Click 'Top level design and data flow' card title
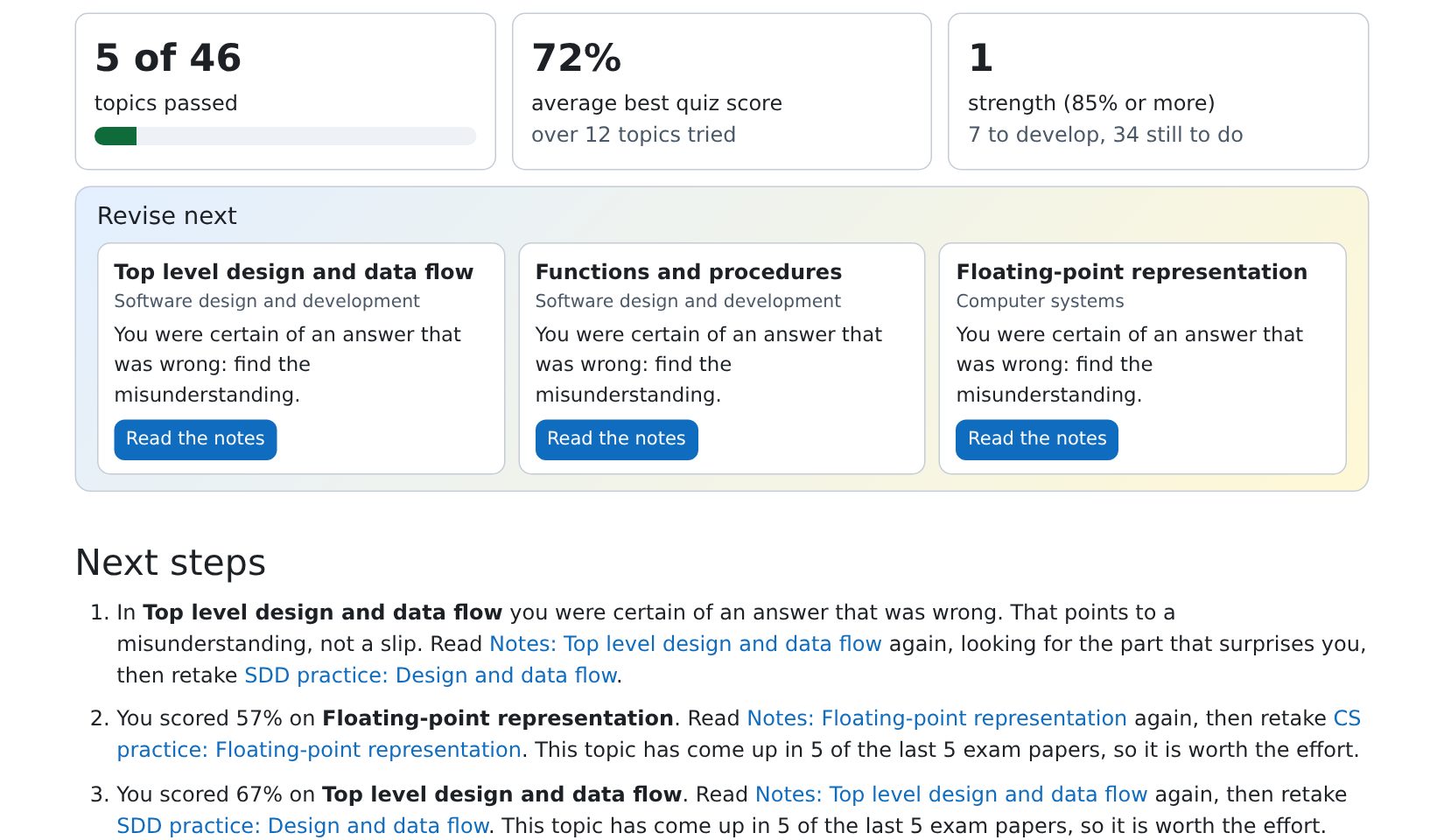1444x840 pixels. (294, 272)
